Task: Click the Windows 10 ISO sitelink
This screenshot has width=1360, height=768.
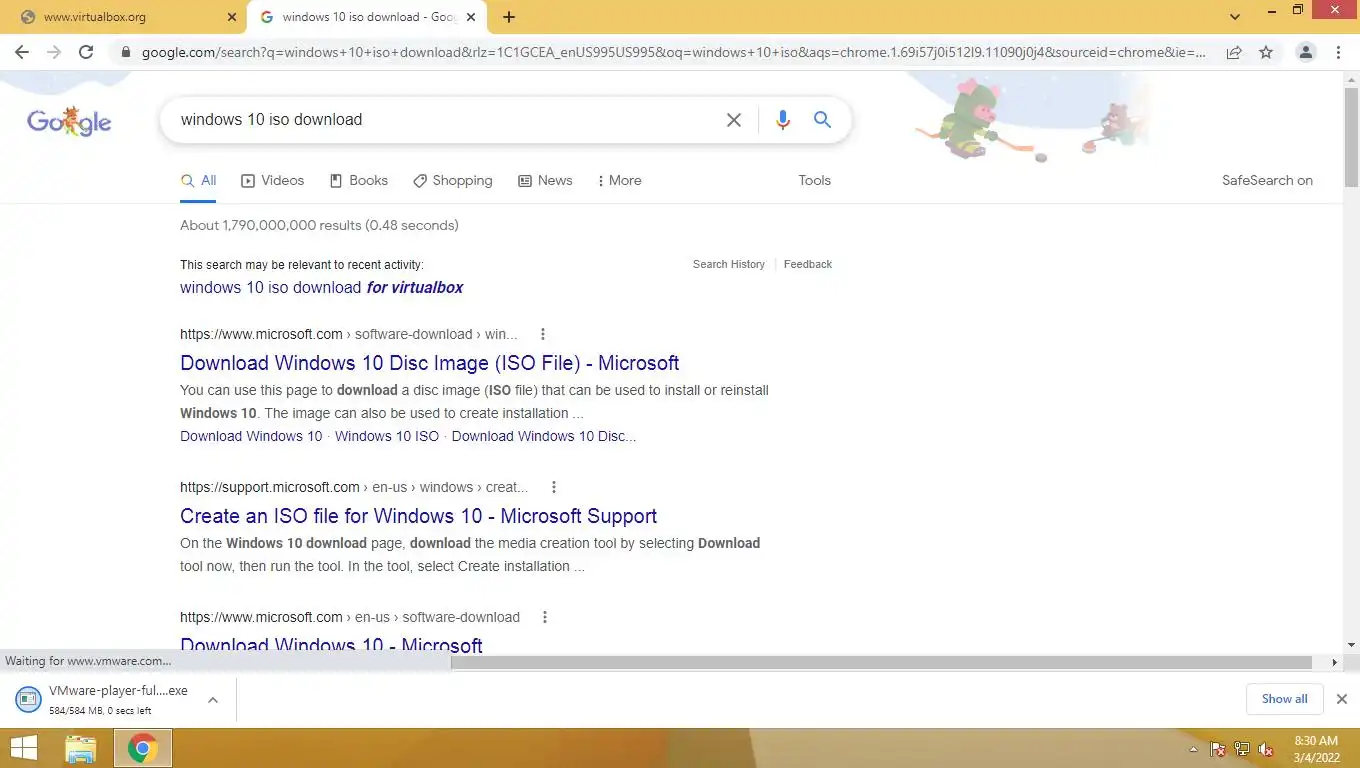Action: (387, 436)
